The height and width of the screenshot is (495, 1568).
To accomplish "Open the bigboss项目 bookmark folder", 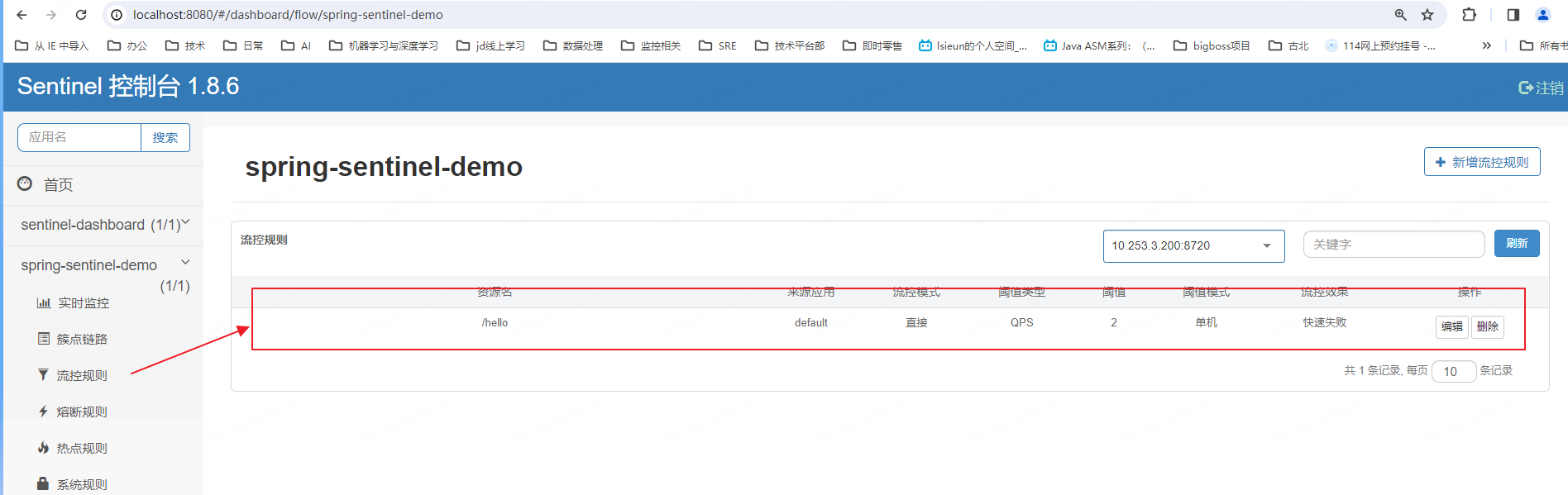I will 1212,45.
